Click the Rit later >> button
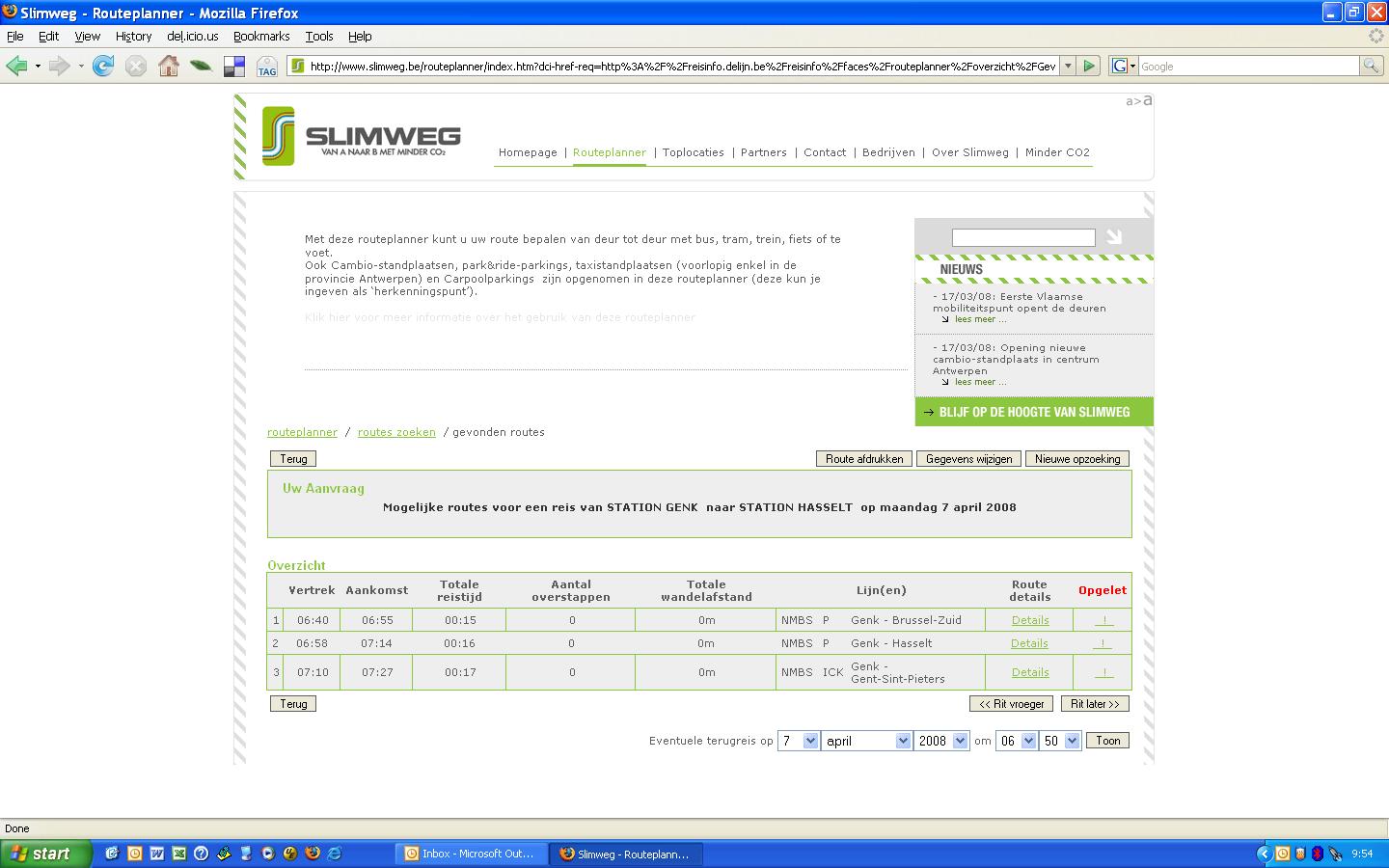The height and width of the screenshot is (868, 1389). tap(1095, 704)
